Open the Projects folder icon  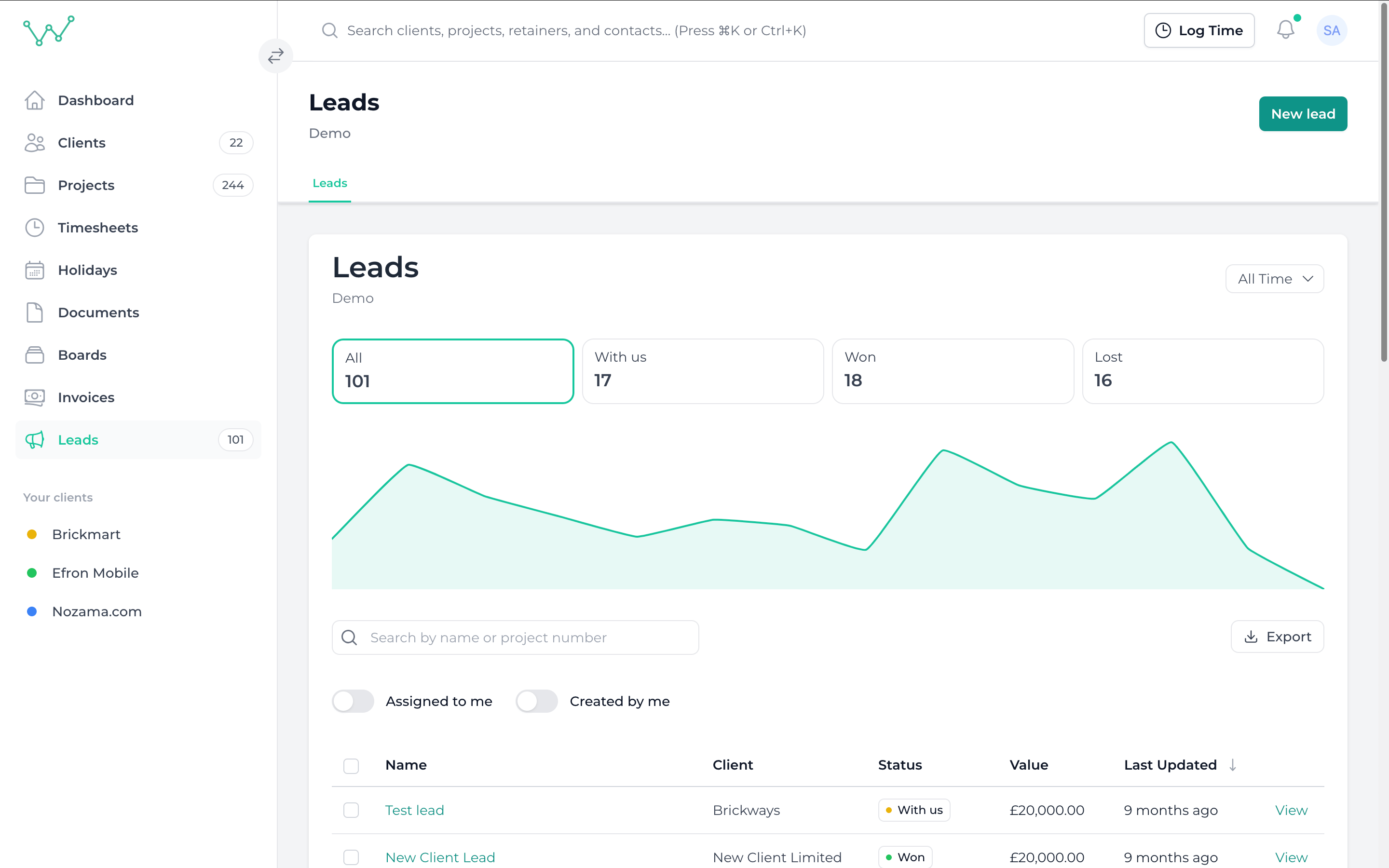pos(34,185)
